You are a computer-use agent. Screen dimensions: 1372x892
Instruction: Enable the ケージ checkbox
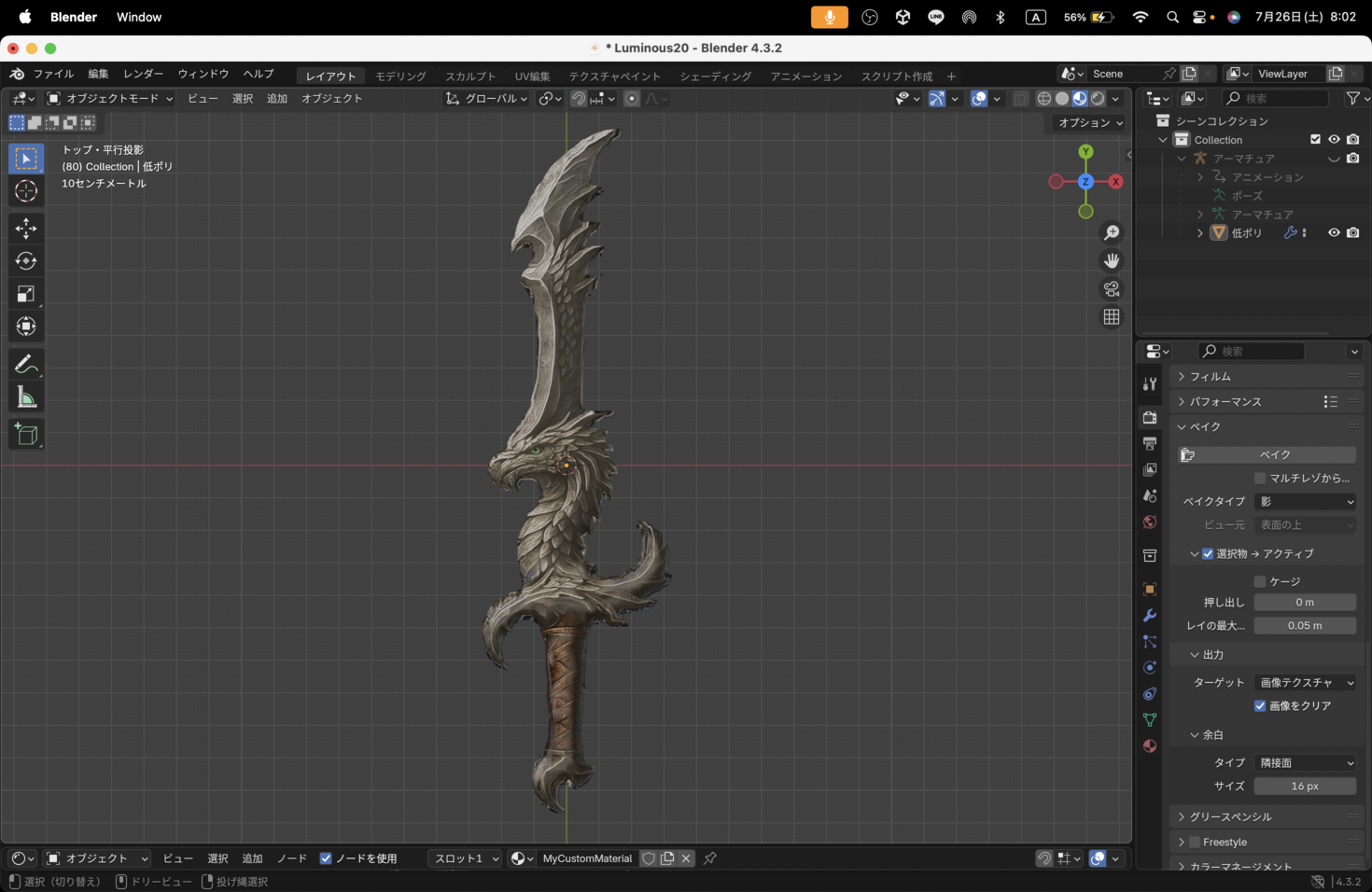1260,581
